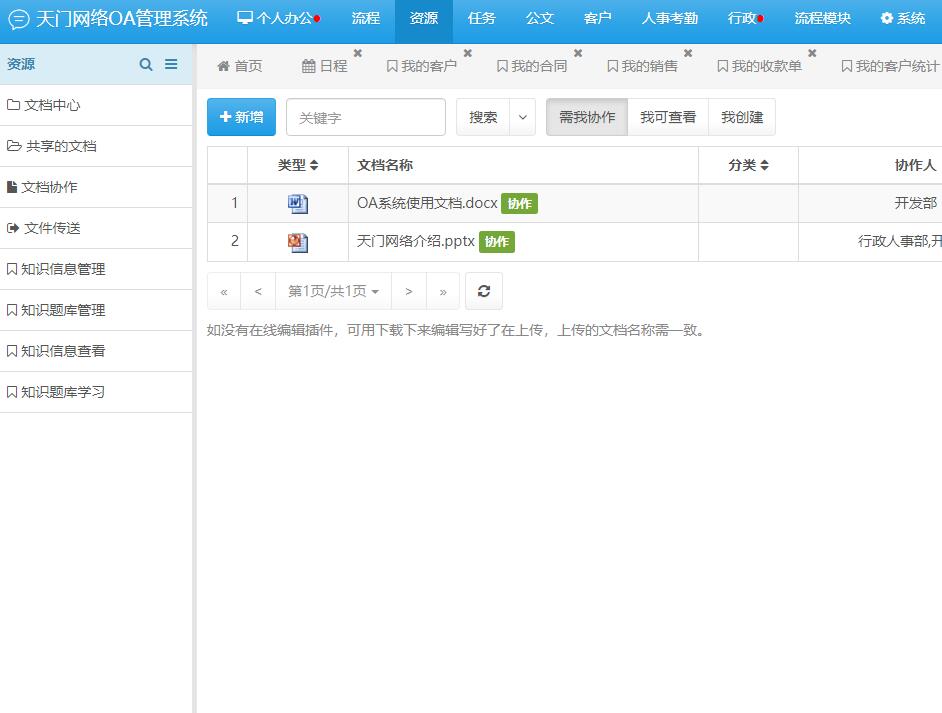
Task: Sort the table by 类型 column
Action: (298, 165)
